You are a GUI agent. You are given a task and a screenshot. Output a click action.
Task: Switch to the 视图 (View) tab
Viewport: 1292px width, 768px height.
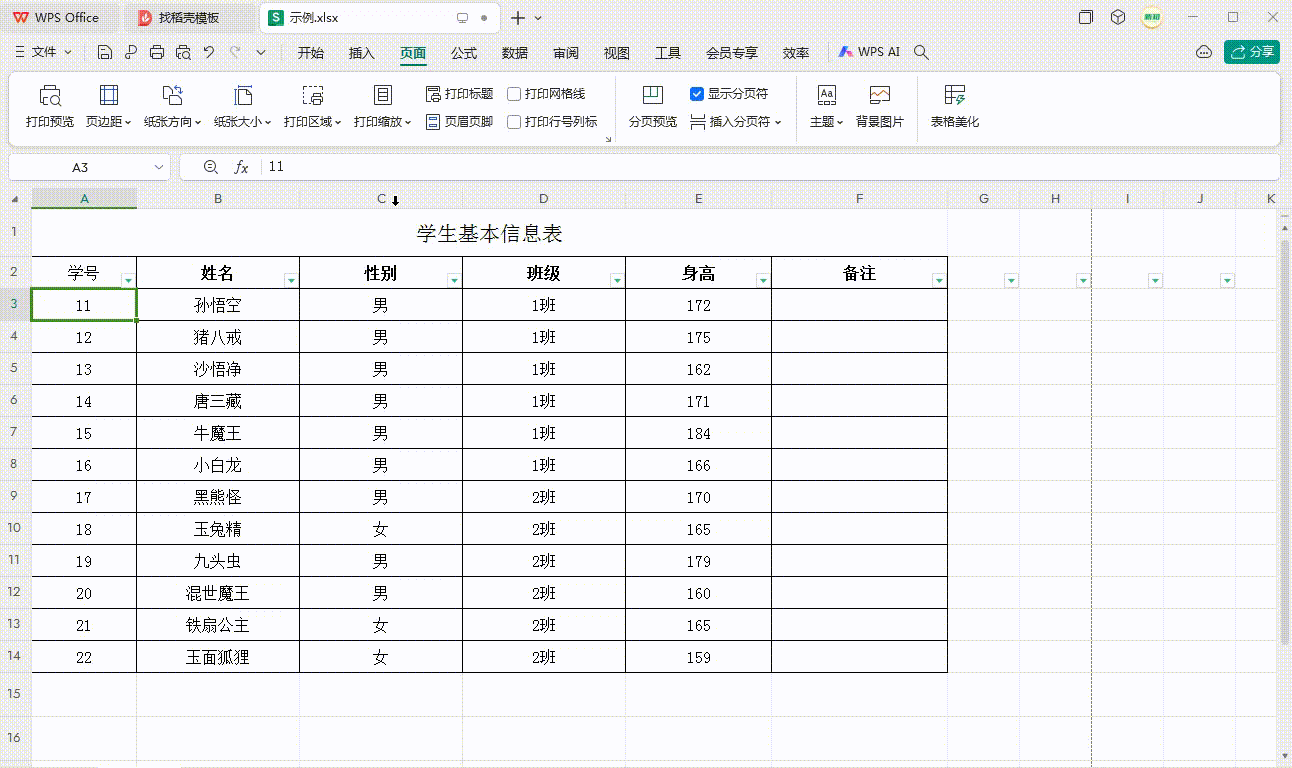coord(617,53)
